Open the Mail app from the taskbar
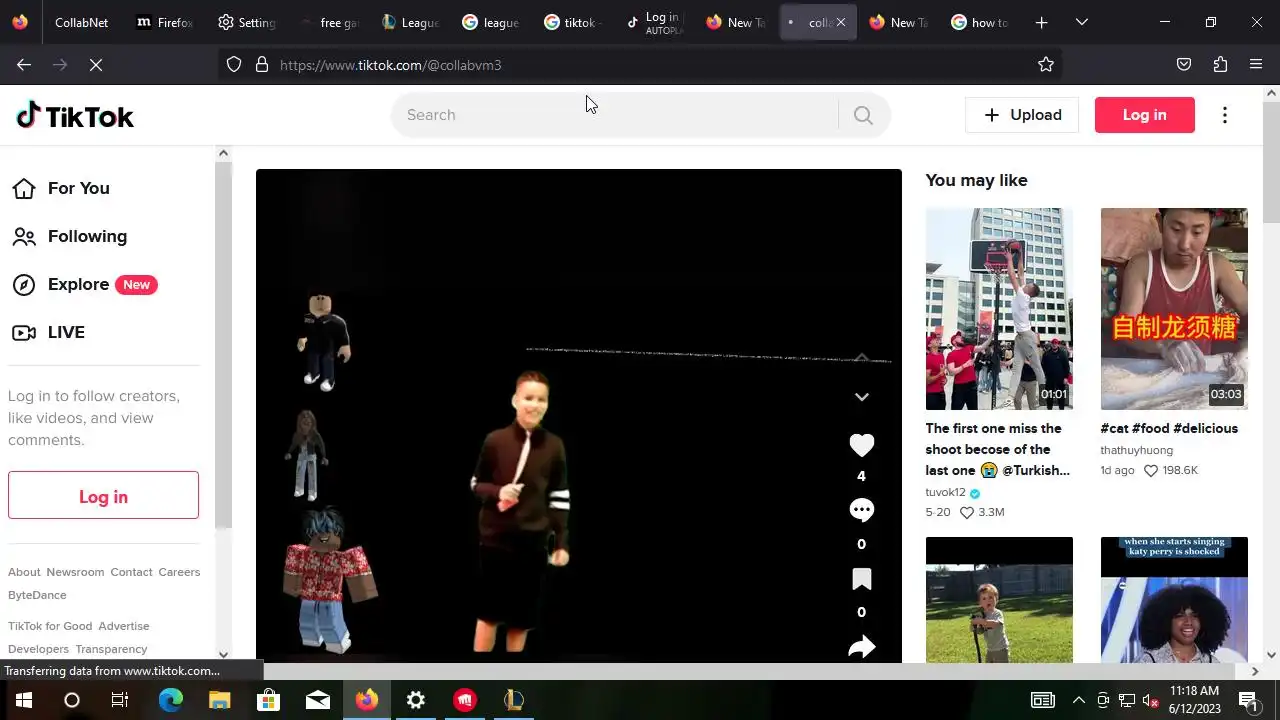Image resolution: width=1280 pixels, height=720 pixels. (317, 700)
